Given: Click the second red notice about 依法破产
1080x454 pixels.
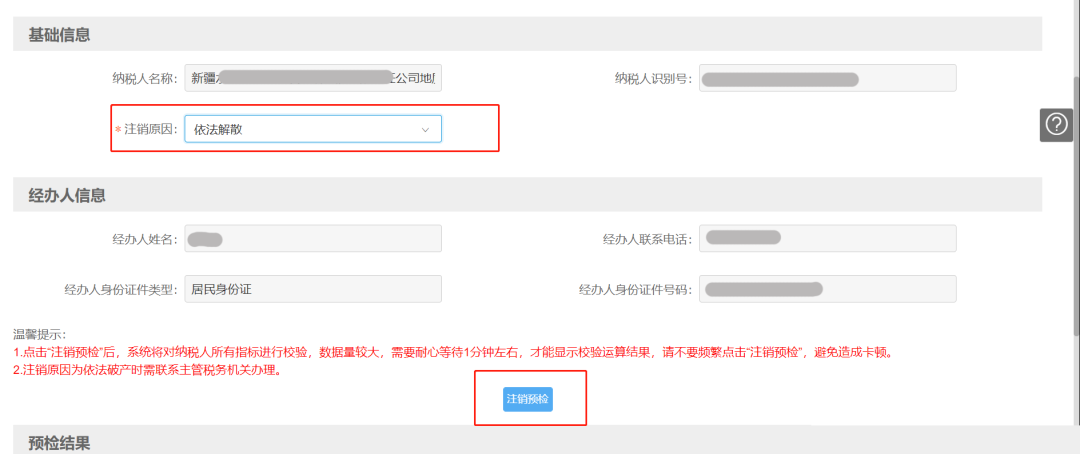Looking at the screenshot, I should click(x=147, y=370).
